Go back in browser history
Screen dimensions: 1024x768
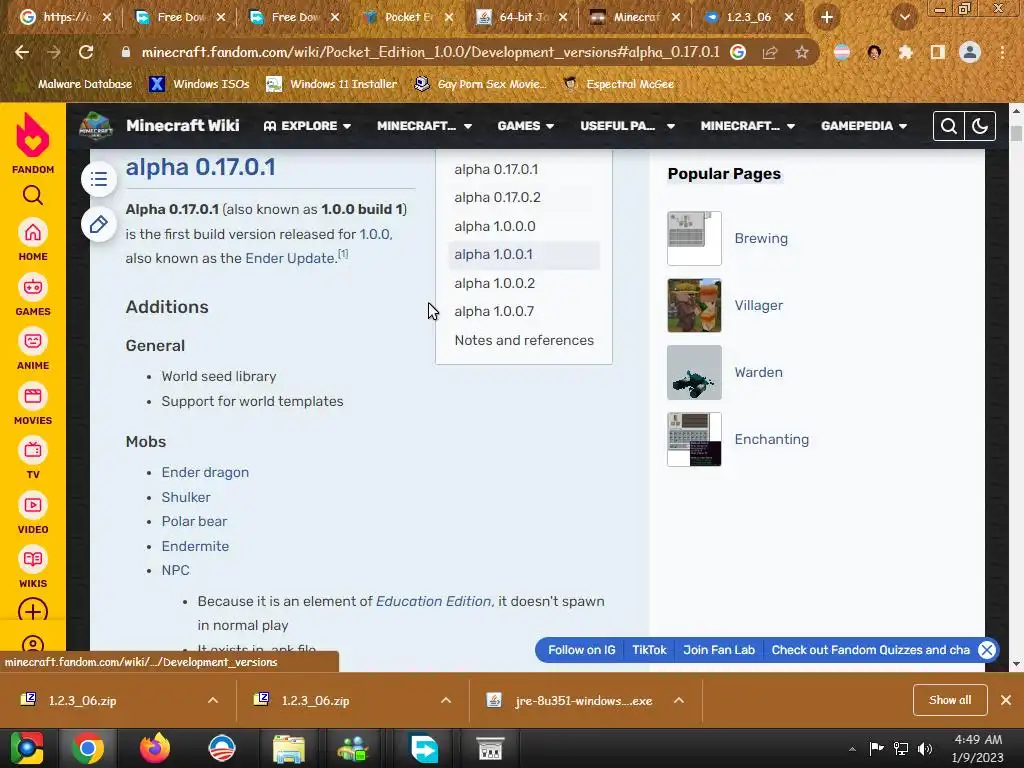[22, 52]
